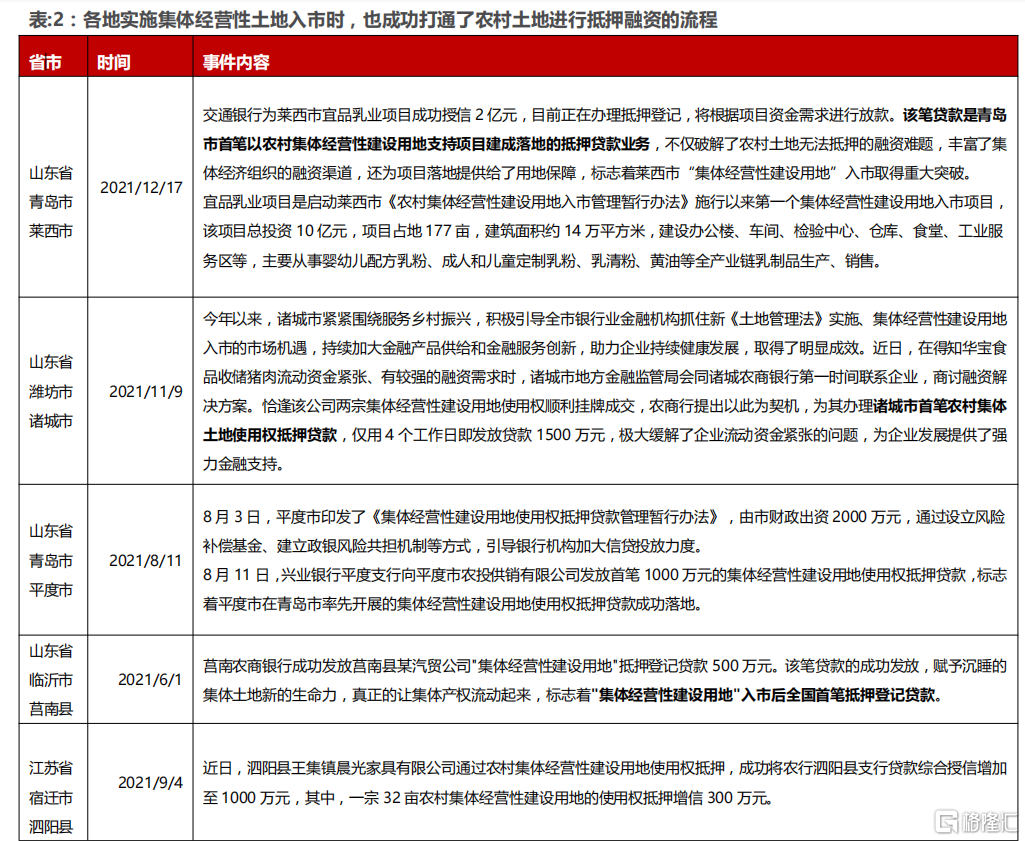Select the 省市 column header
Viewport: 1025px width, 841px height.
click(x=45, y=62)
